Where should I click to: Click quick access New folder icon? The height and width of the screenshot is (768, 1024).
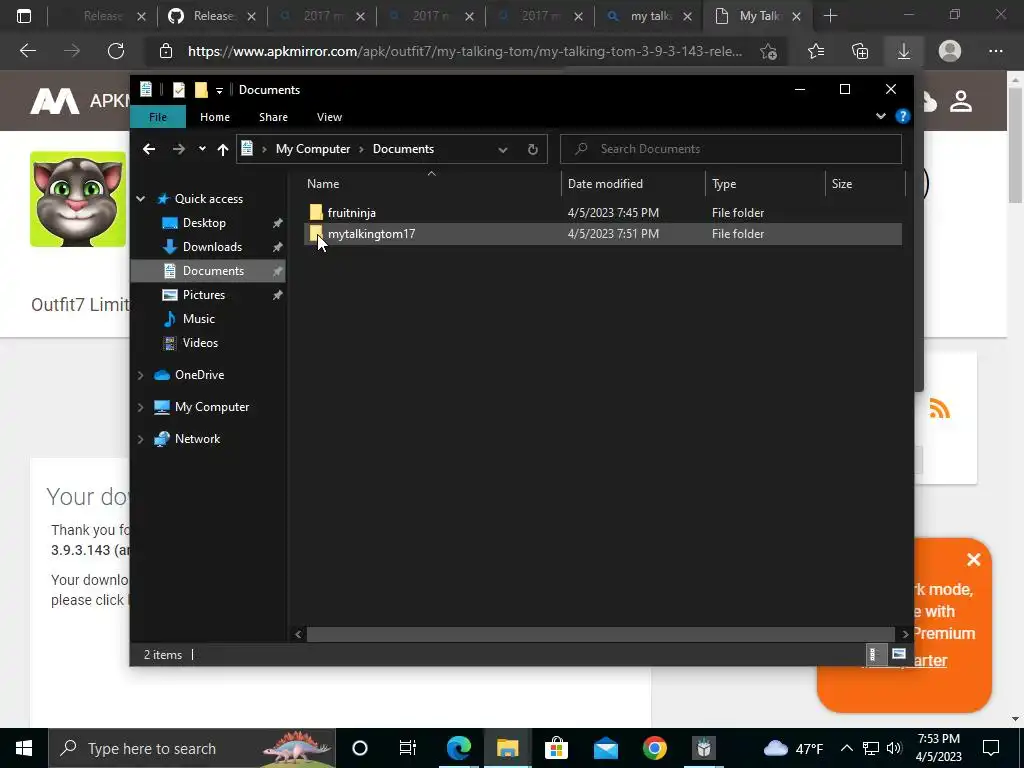(x=201, y=90)
